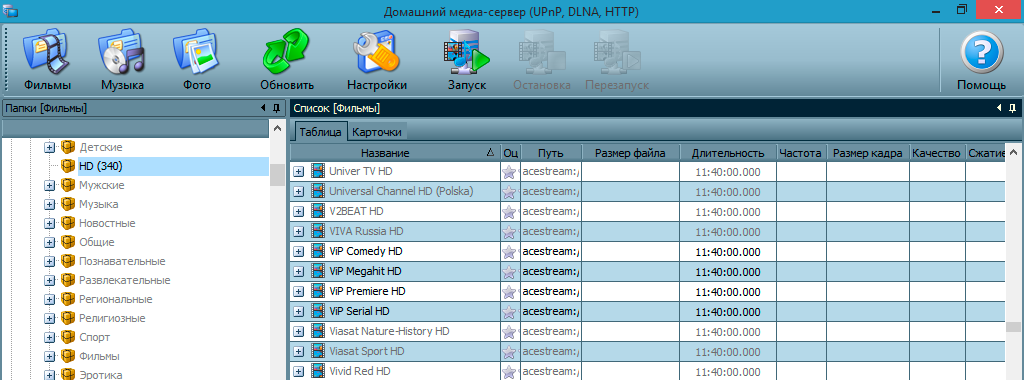
Task: Expand the Мужские folder
Action: click(50, 185)
